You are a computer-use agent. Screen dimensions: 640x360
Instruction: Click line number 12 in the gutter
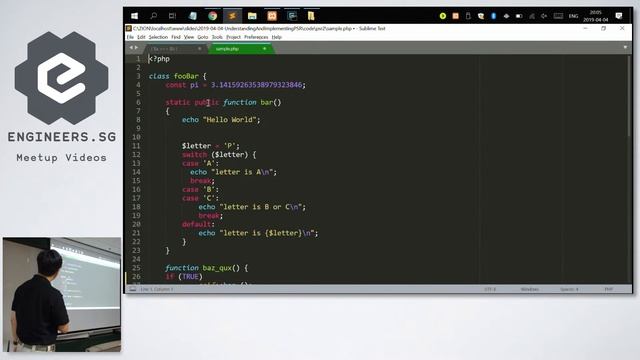(136, 155)
